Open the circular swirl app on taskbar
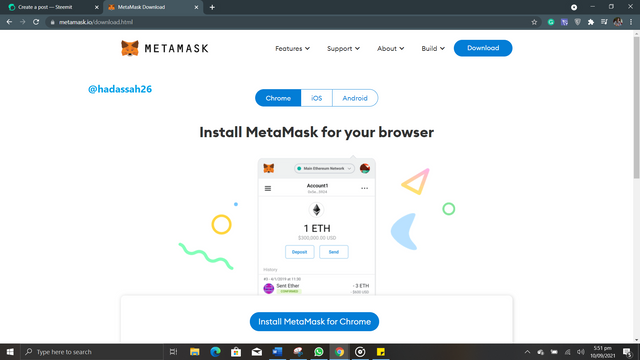The width and height of the screenshot is (640, 360). pos(360,352)
